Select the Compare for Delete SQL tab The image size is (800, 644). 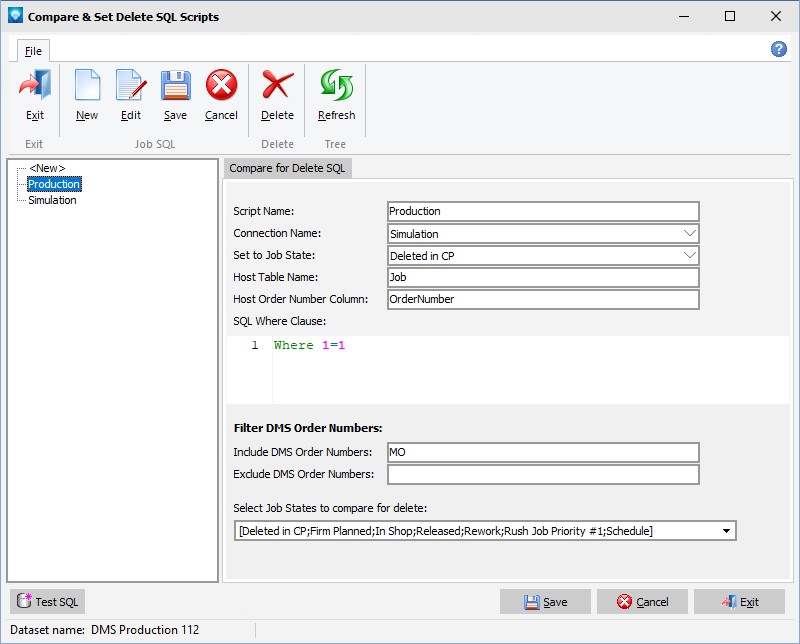287,168
